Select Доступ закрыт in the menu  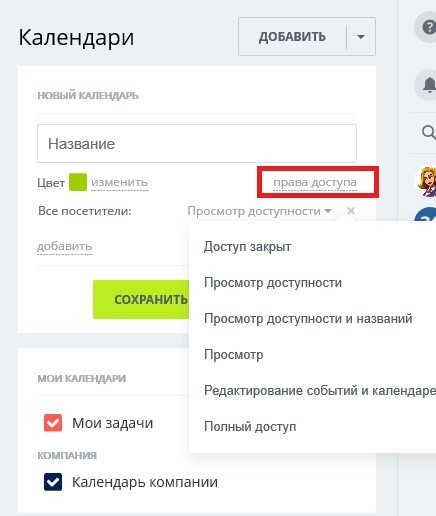(x=247, y=247)
